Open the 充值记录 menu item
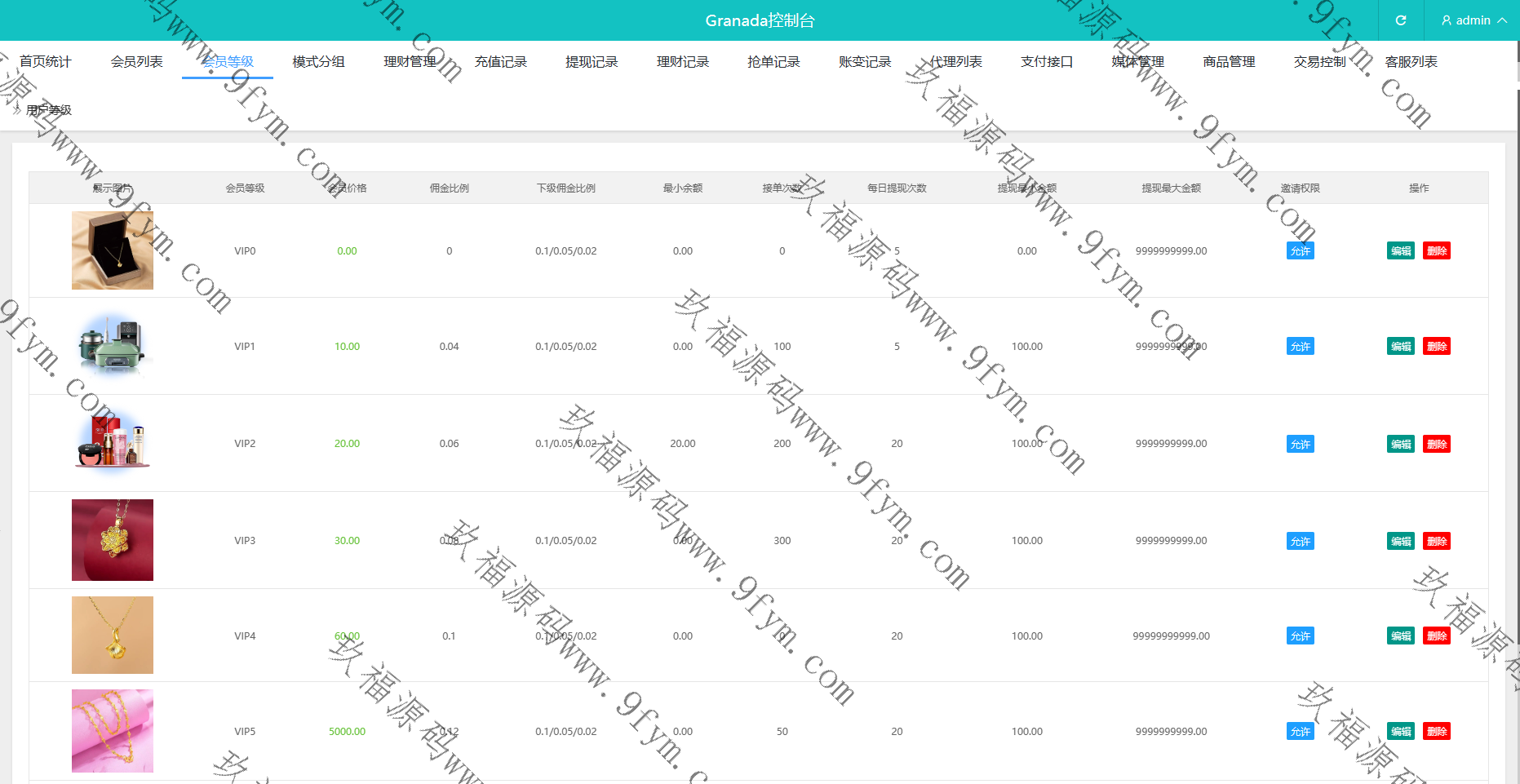 click(501, 62)
